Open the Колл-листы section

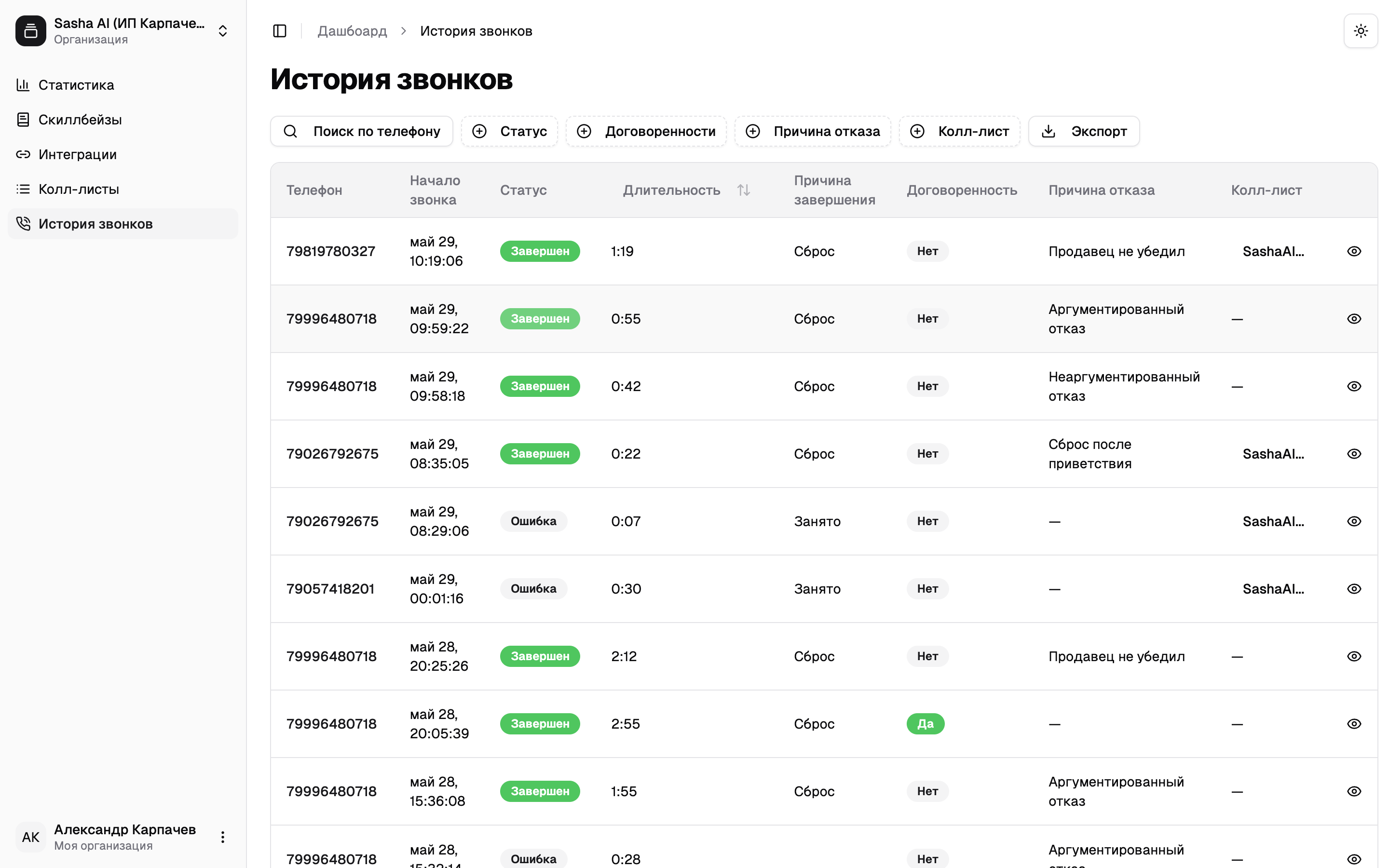pos(79,189)
